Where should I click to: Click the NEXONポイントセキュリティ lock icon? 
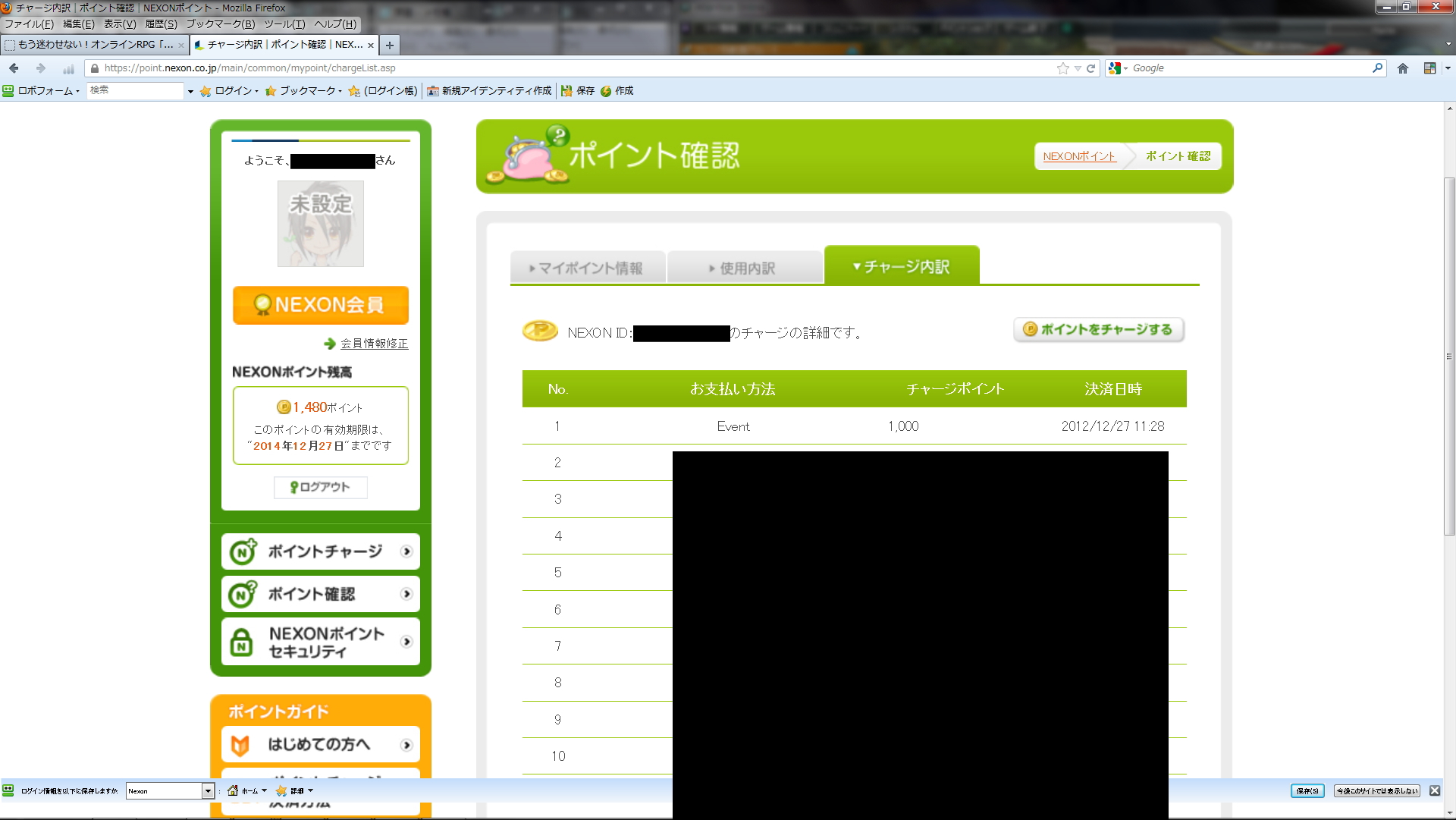pyautogui.click(x=241, y=642)
